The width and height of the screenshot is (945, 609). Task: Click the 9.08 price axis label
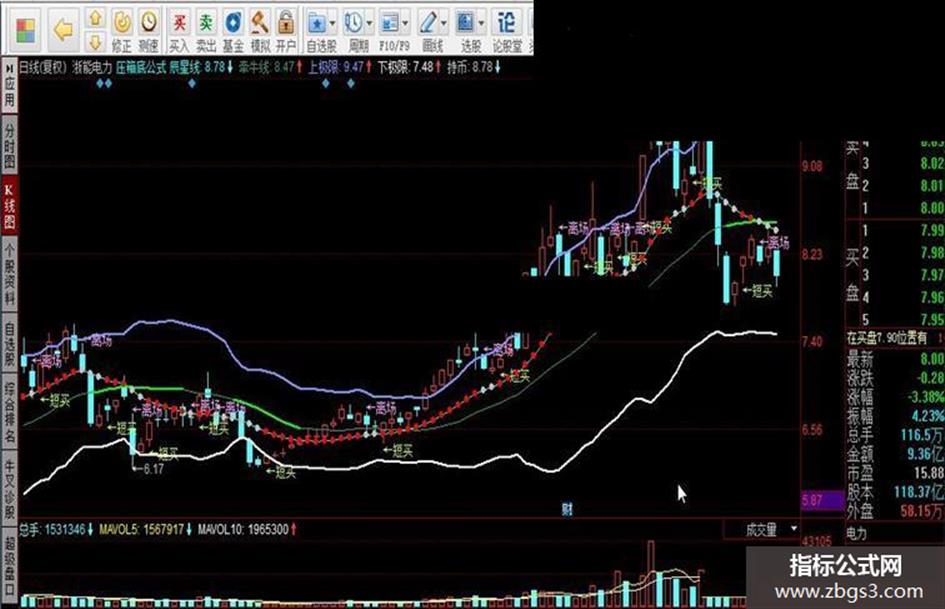tap(812, 166)
